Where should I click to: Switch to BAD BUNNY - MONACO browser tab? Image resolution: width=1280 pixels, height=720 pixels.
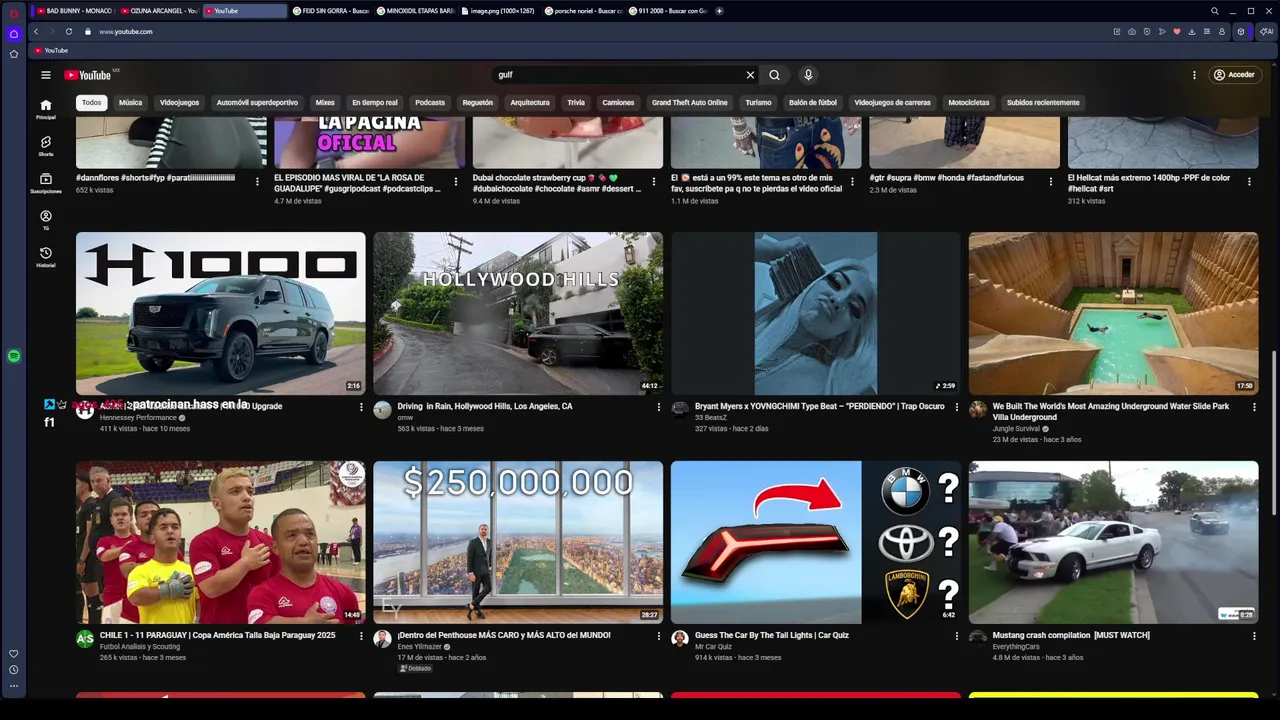[73, 11]
